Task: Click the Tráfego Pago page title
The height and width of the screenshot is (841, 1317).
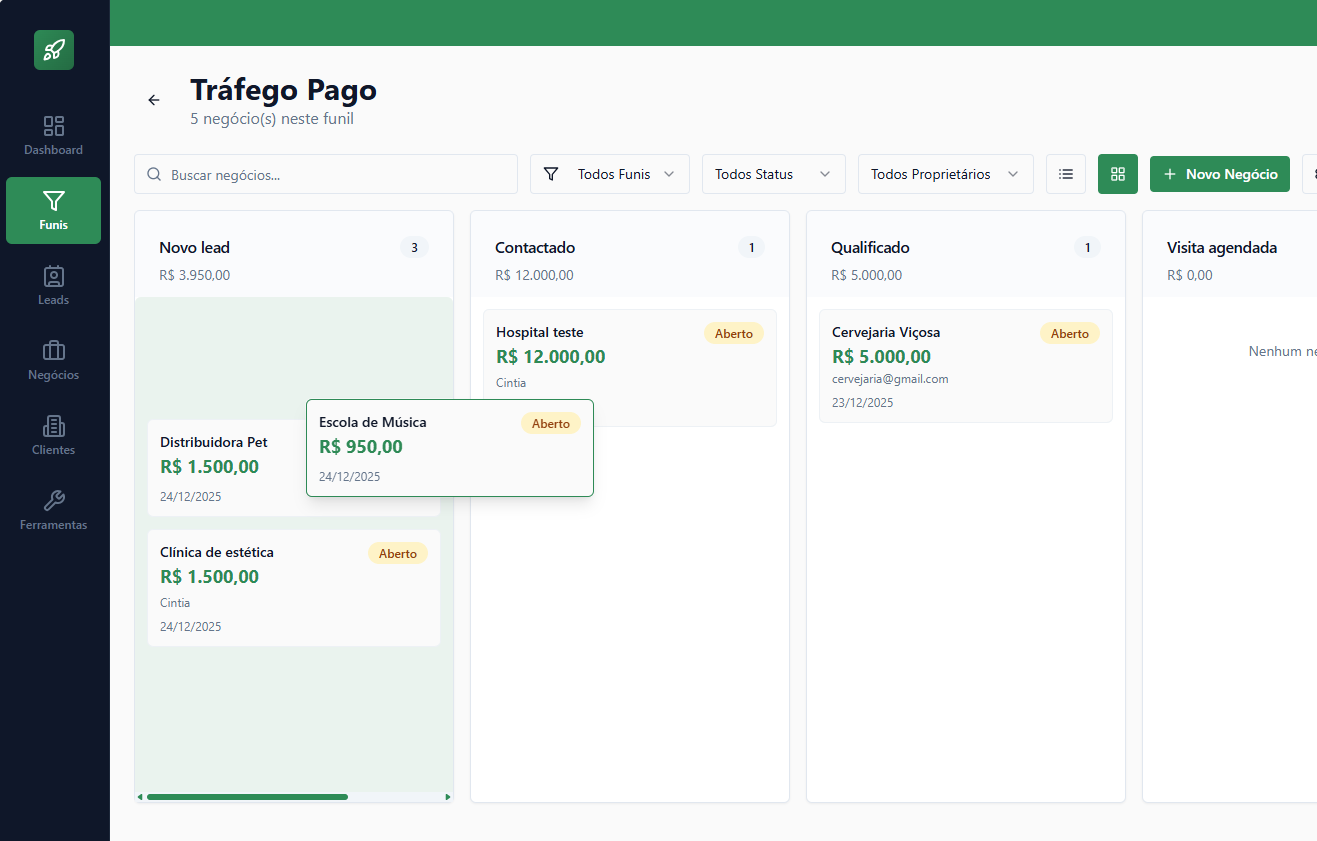Action: pos(284,90)
